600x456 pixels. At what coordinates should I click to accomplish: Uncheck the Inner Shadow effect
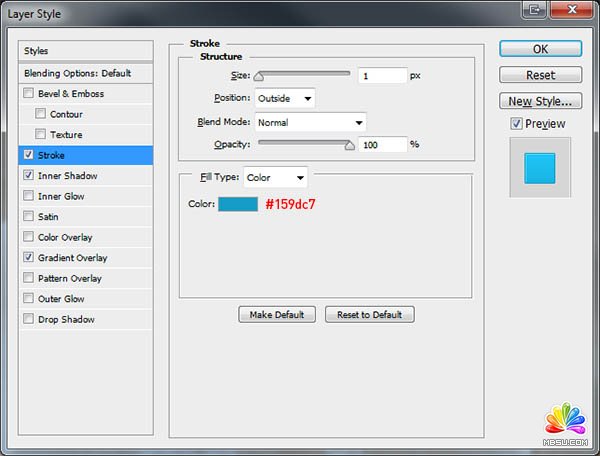28,176
